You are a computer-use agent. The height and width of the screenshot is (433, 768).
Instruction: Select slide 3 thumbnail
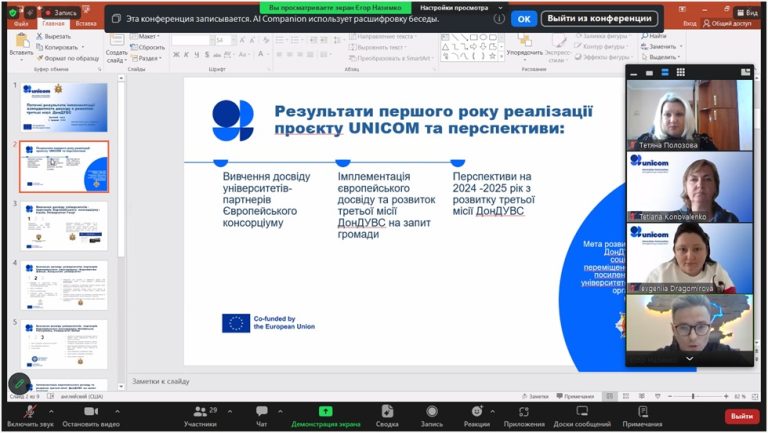[64, 226]
